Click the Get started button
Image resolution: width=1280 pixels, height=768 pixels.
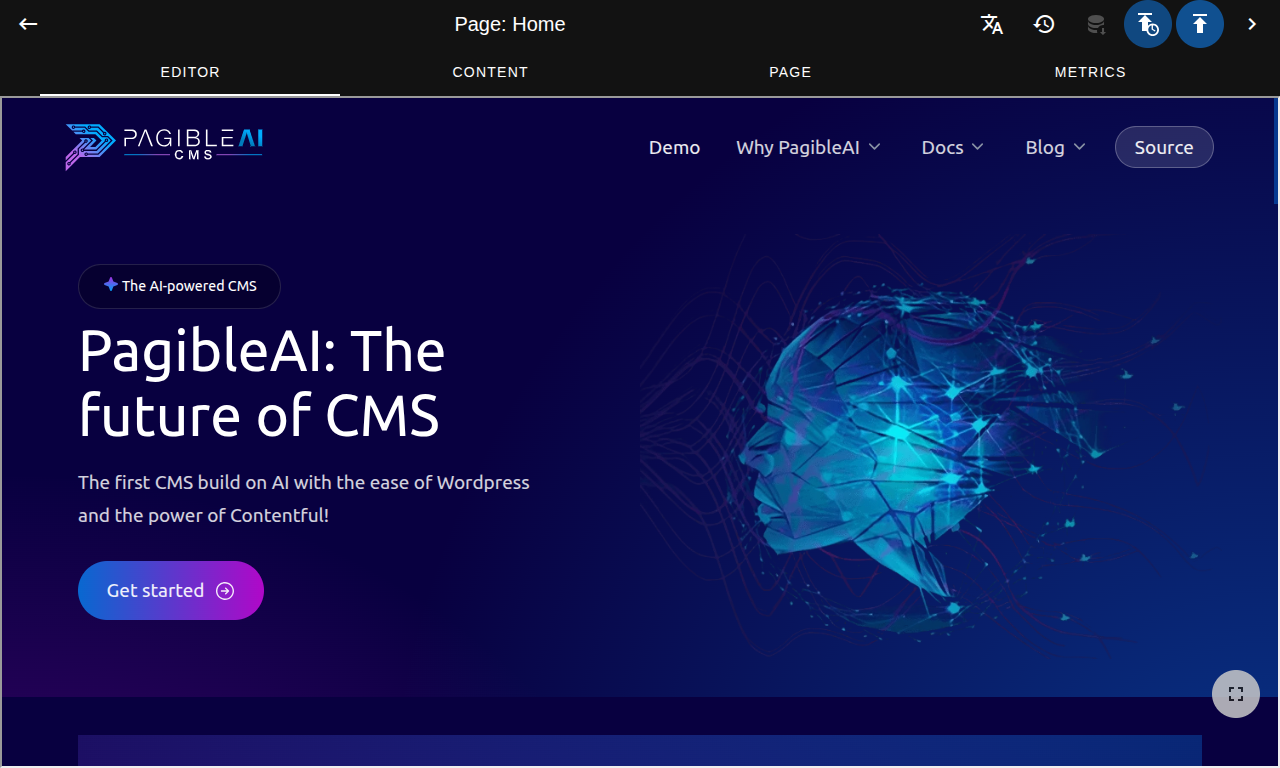[170, 590]
